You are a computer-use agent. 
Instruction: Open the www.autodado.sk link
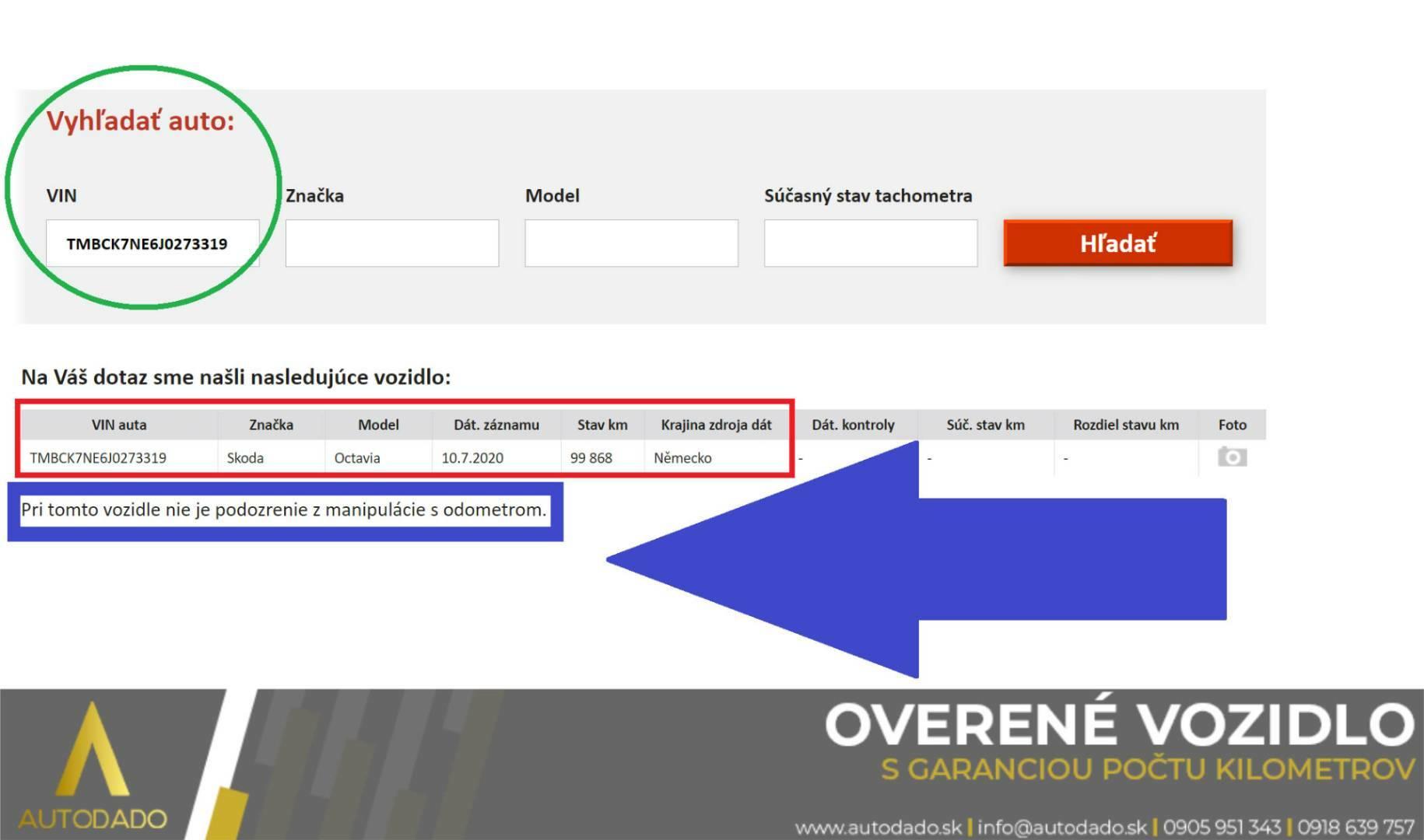click(x=879, y=827)
